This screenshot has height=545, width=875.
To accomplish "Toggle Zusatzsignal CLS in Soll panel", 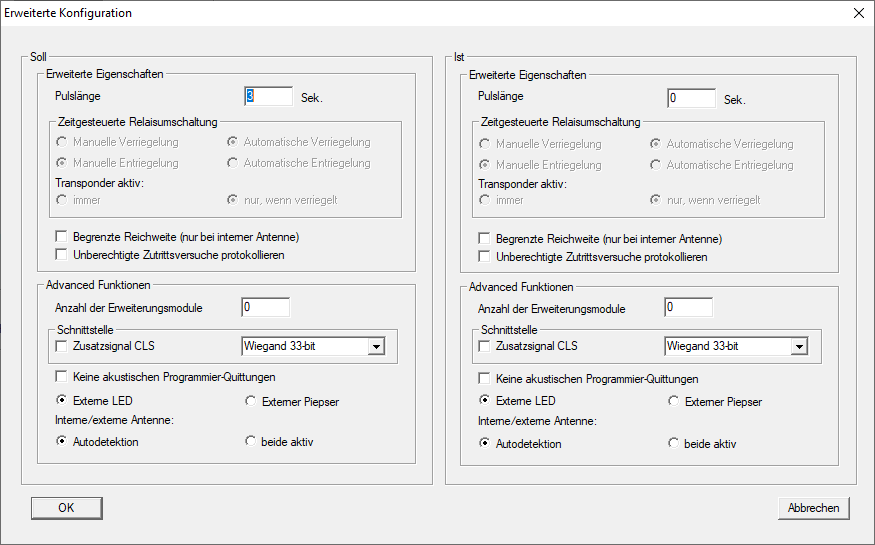I will 63,347.
